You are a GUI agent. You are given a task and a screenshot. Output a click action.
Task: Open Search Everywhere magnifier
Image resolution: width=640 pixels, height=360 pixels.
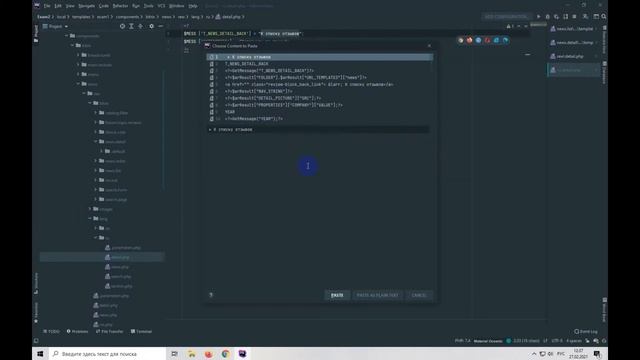(x=604, y=17)
